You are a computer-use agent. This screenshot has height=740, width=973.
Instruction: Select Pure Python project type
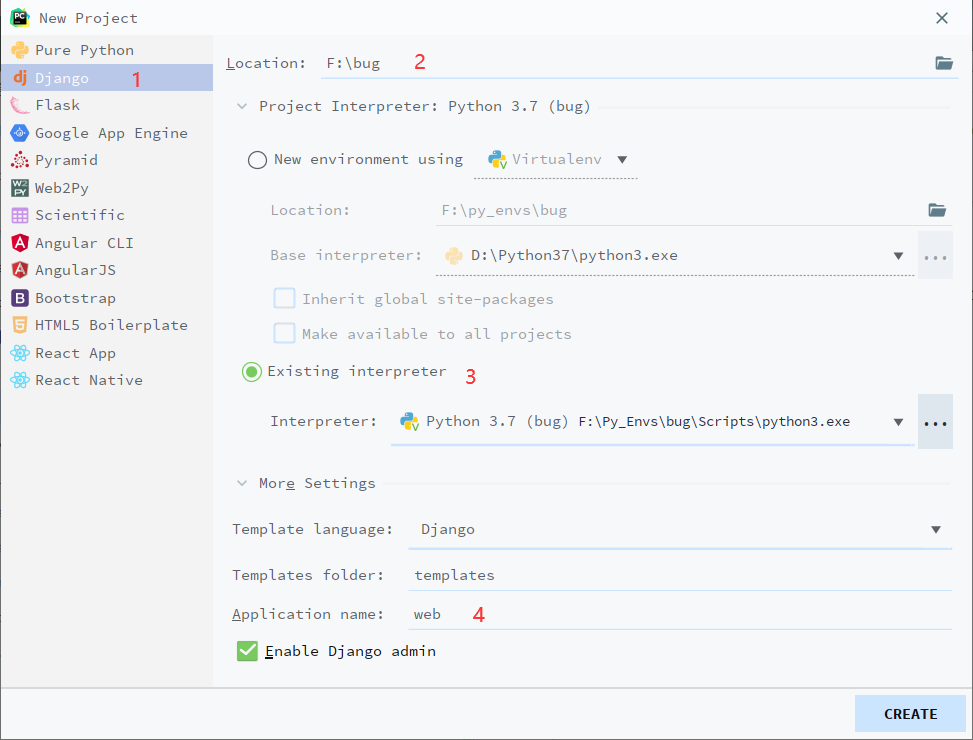coord(84,50)
